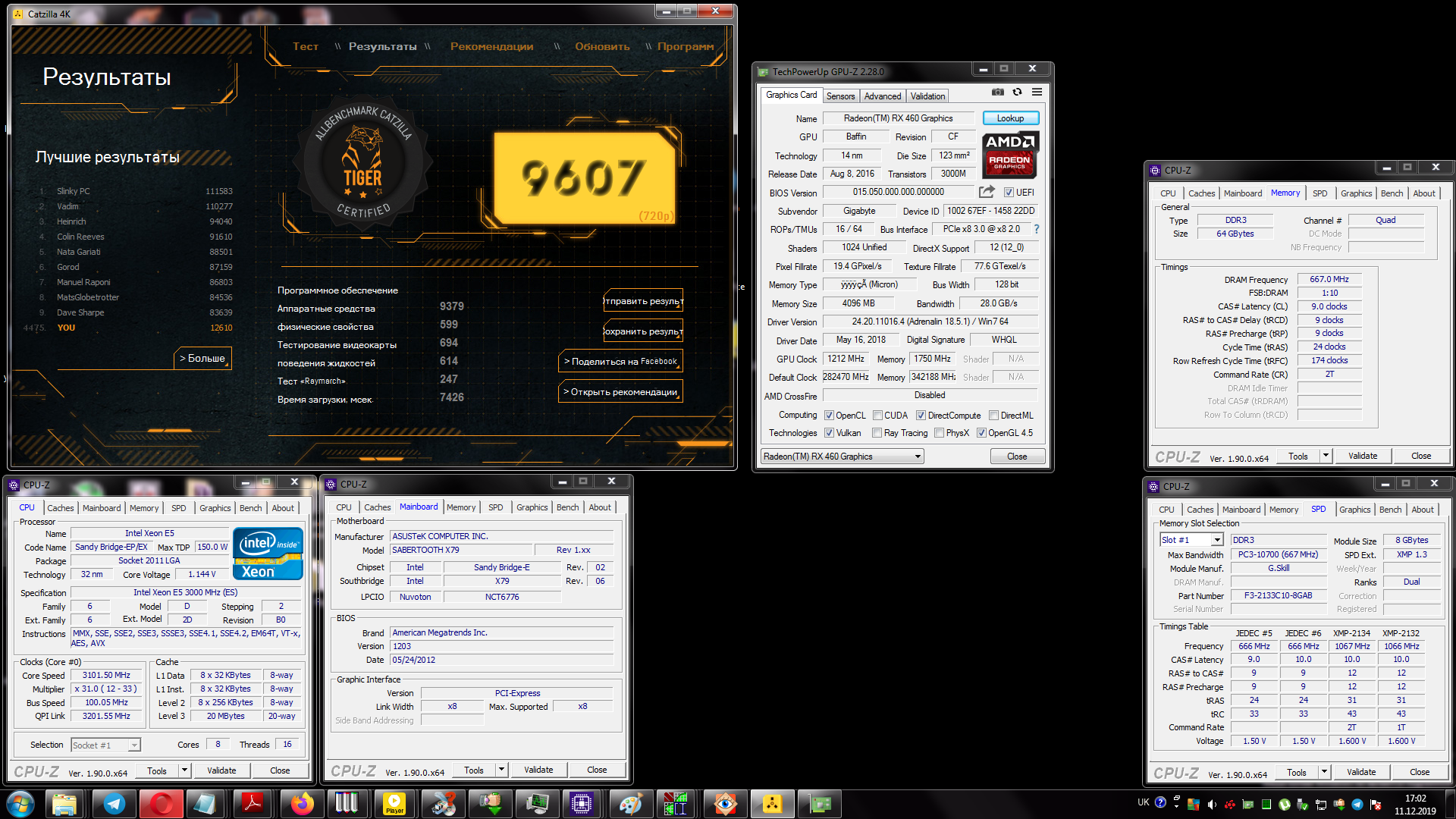Click the BIOS Version field in GPU-Z
The height and width of the screenshot is (819, 1456).
(898, 193)
